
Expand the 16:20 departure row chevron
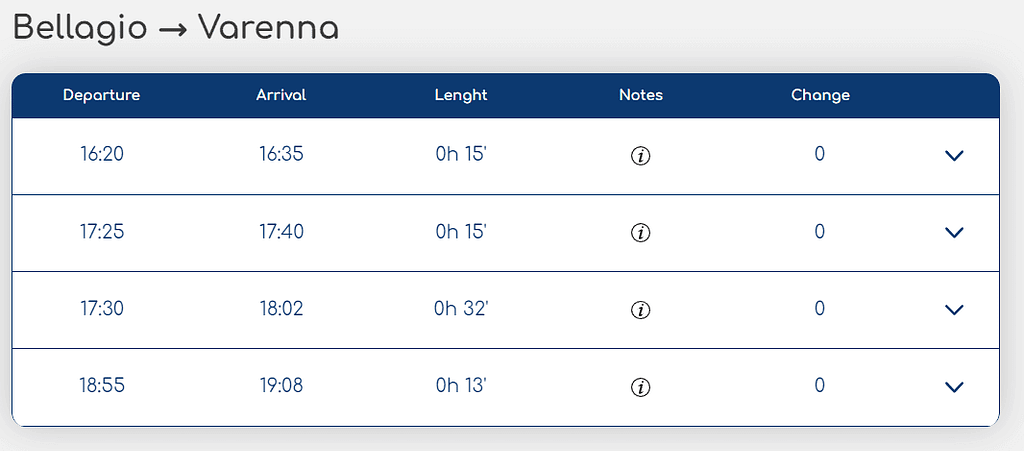954,156
